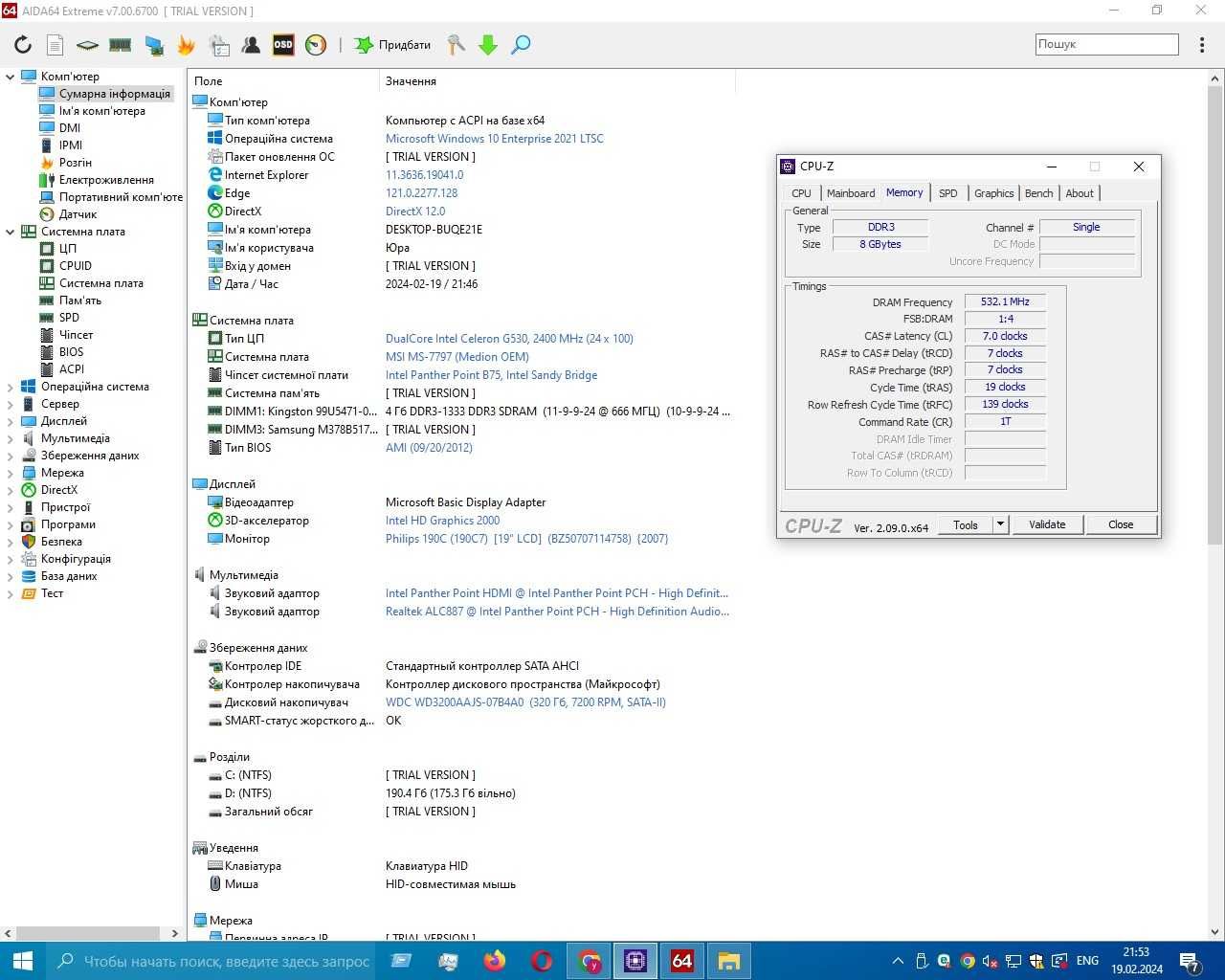Click the muted volume tray icon
This screenshot has height=980, width=1225.
click(x=991, y=961)
